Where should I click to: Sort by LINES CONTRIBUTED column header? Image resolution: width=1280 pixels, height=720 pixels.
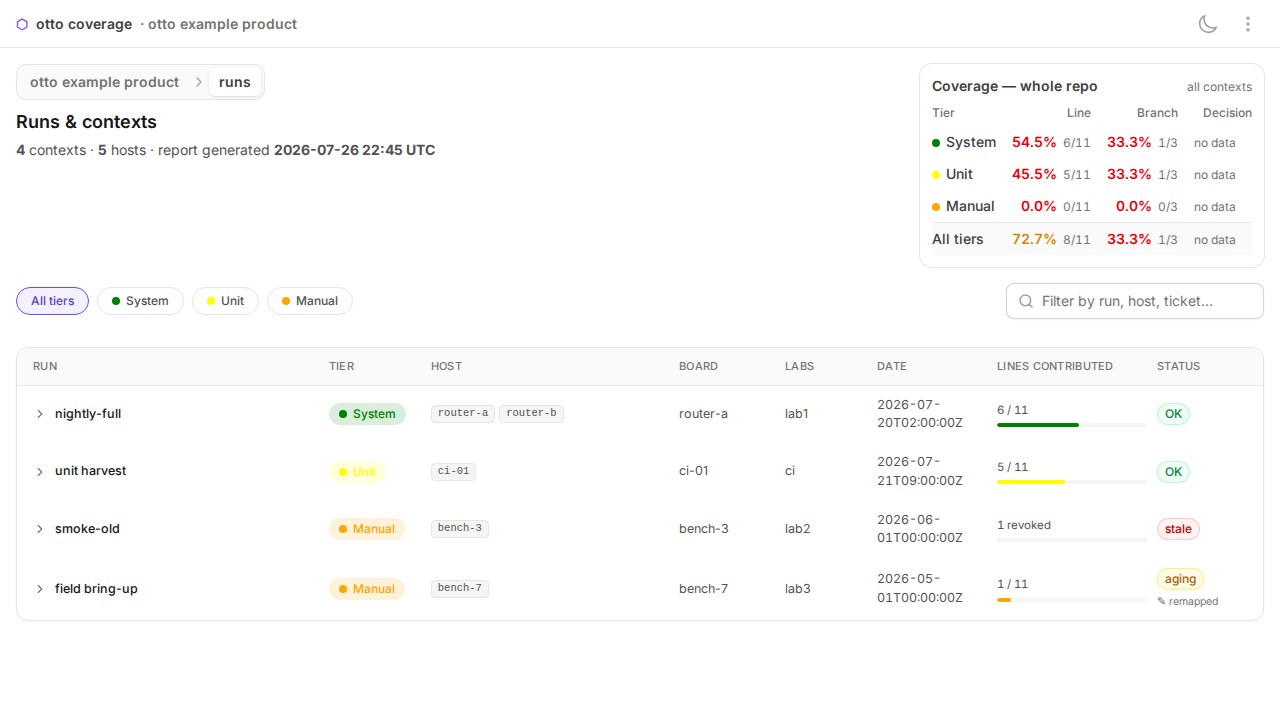tap(1055, 366)
